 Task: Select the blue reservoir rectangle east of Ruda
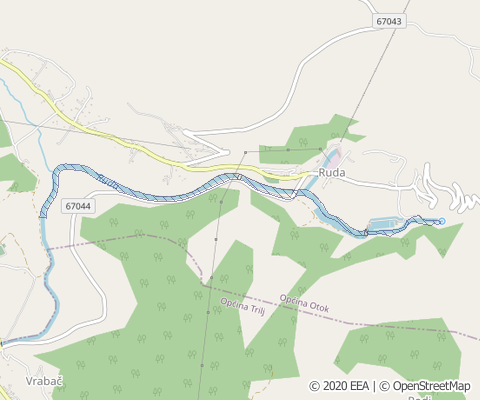pos(386,224)
